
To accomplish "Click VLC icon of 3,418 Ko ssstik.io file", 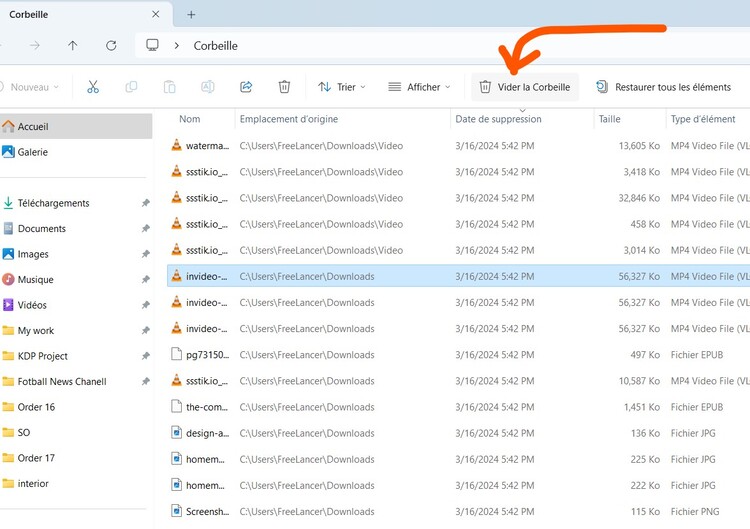I will [176, 171].
